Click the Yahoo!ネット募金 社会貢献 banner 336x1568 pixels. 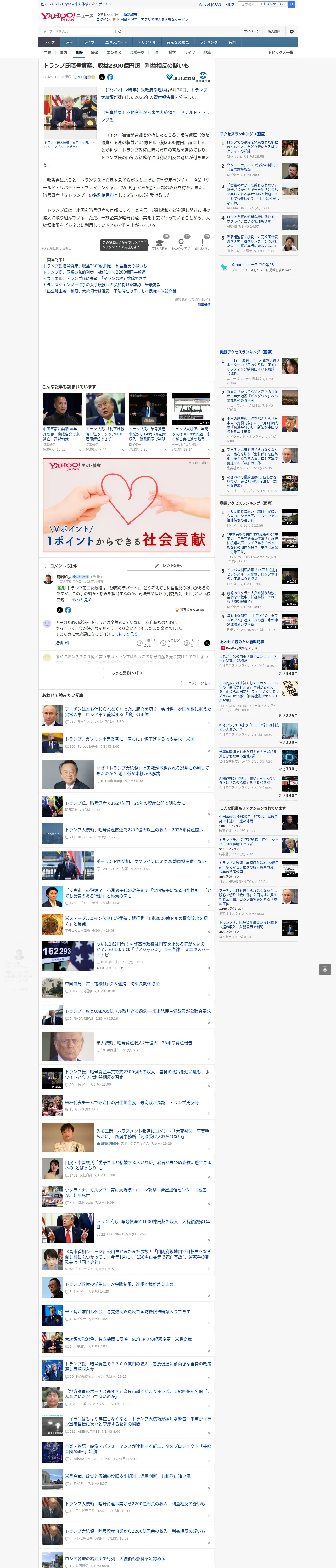point(126,504)
